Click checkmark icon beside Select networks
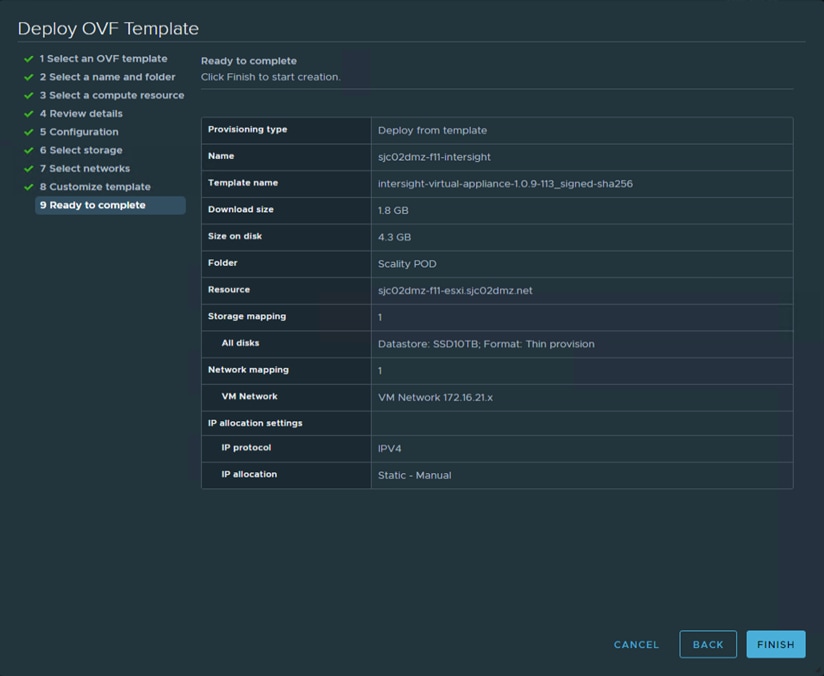The width and height of the screenshot is (824, 676). [x=29, y=169]
